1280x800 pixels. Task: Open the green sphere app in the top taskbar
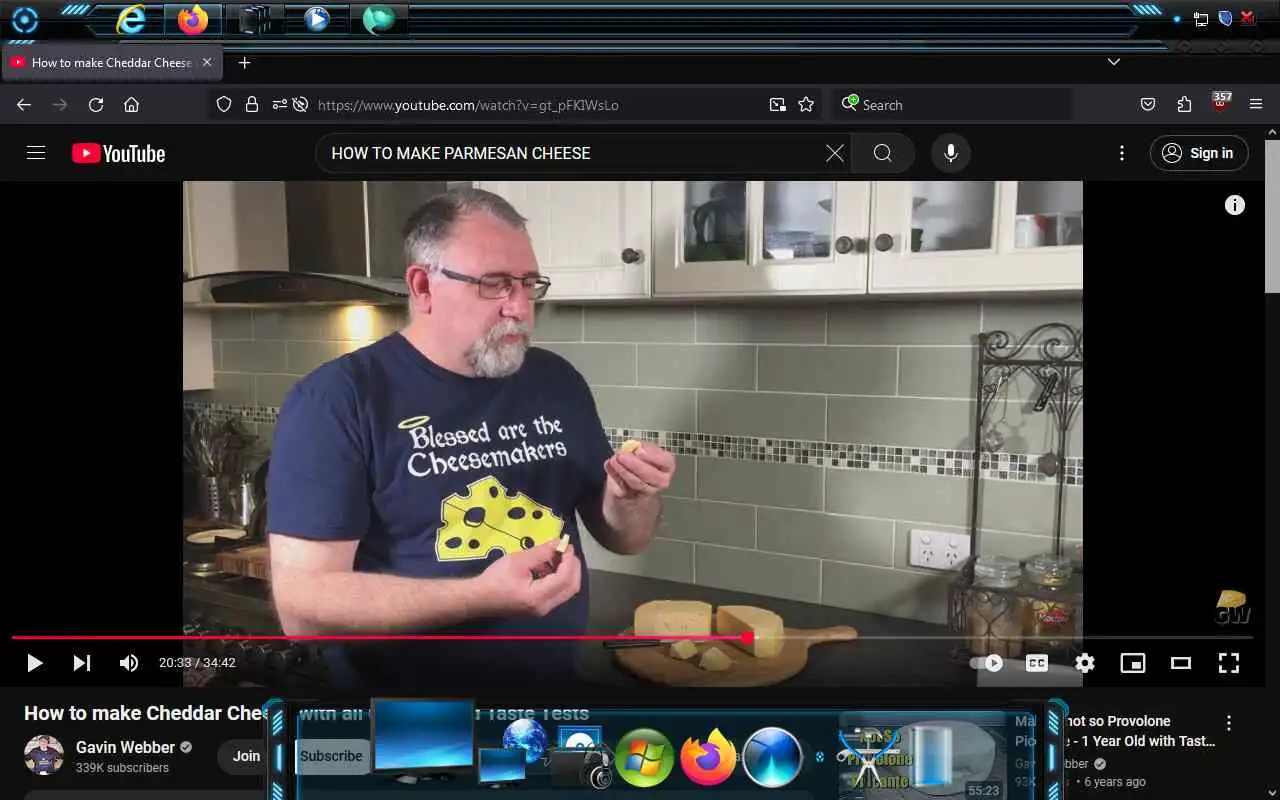pos(378,19)
